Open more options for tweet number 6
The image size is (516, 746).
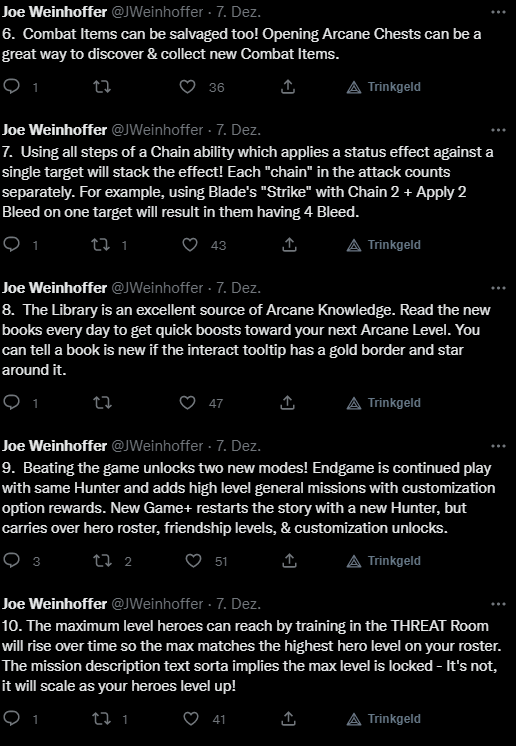pyautogui.click(x=498, y=12)
